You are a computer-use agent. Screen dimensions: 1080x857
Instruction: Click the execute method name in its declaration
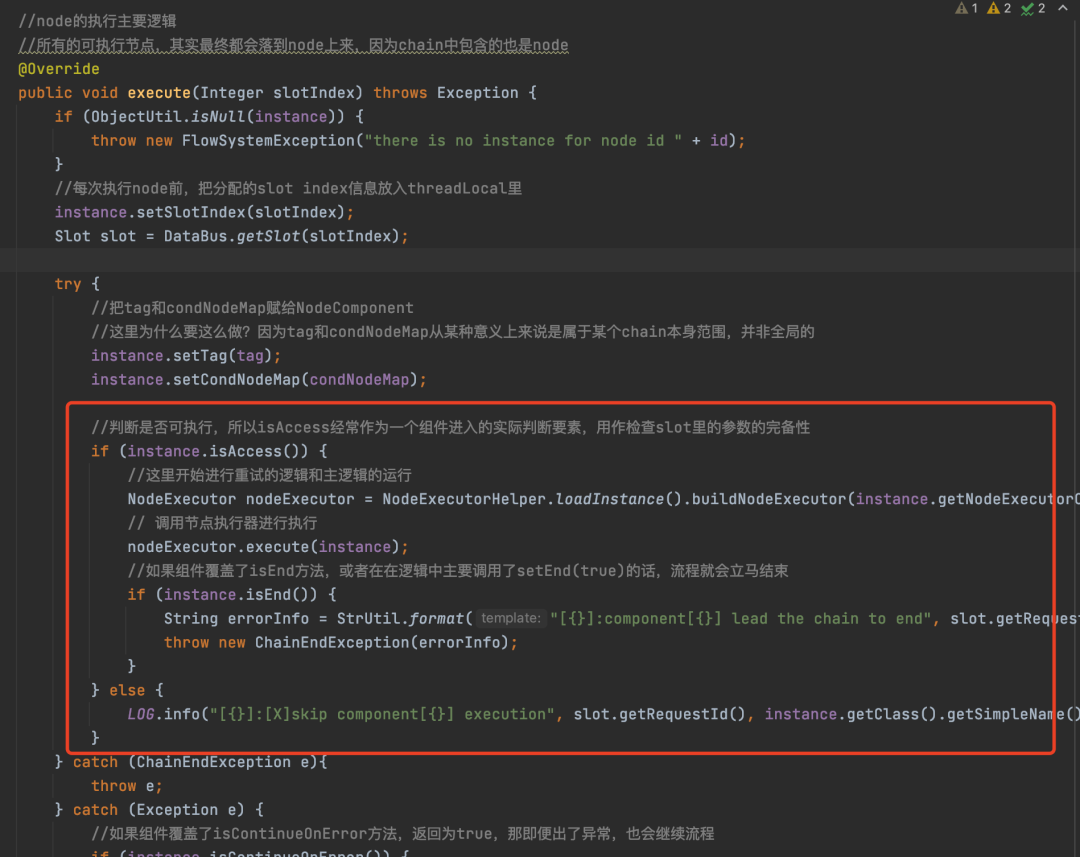tap(159, 93)
